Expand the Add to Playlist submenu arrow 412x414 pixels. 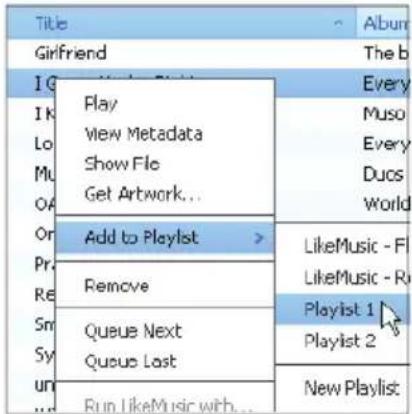point(259,238)
